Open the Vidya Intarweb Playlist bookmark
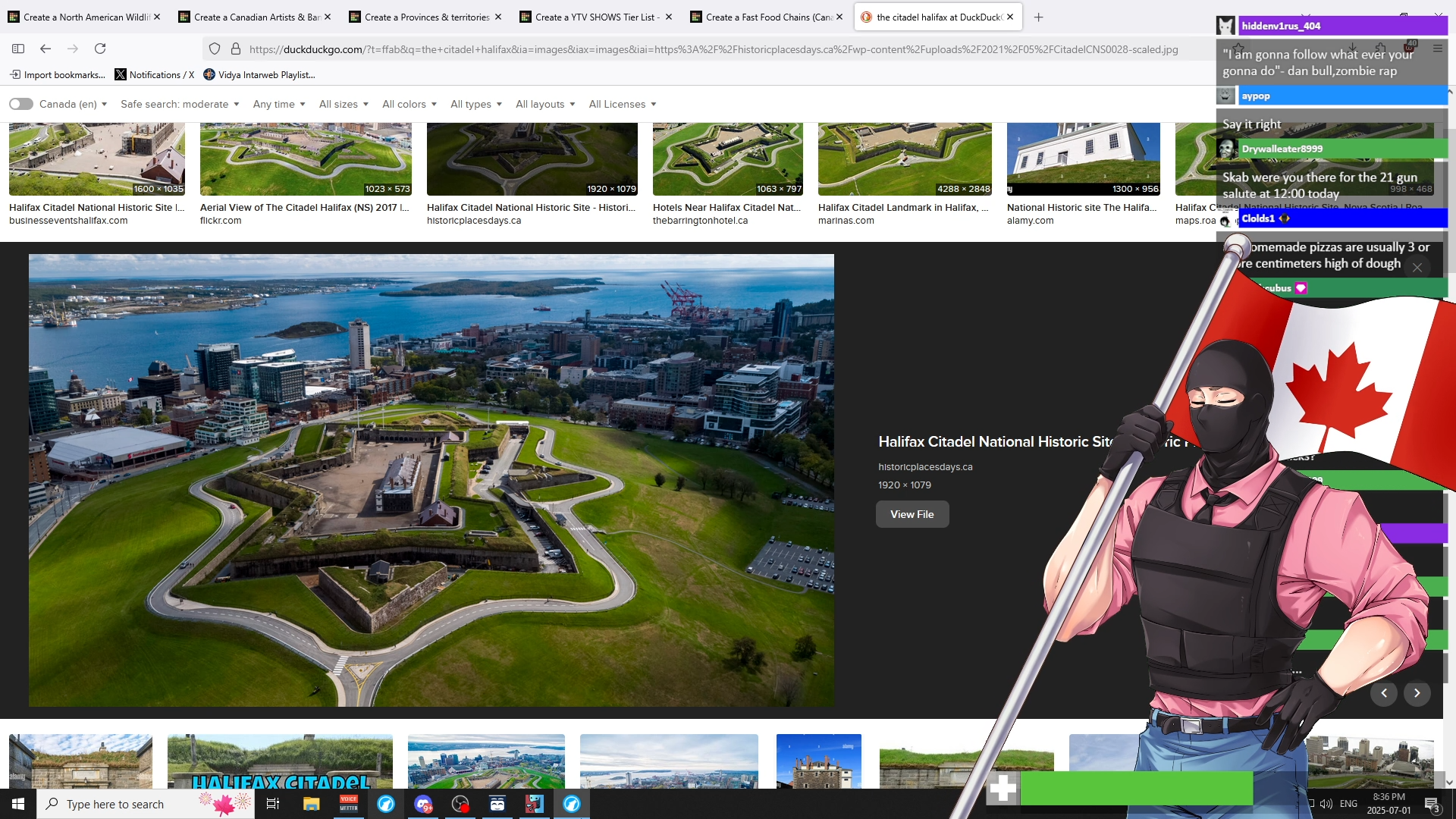 [x=259, y=74]
